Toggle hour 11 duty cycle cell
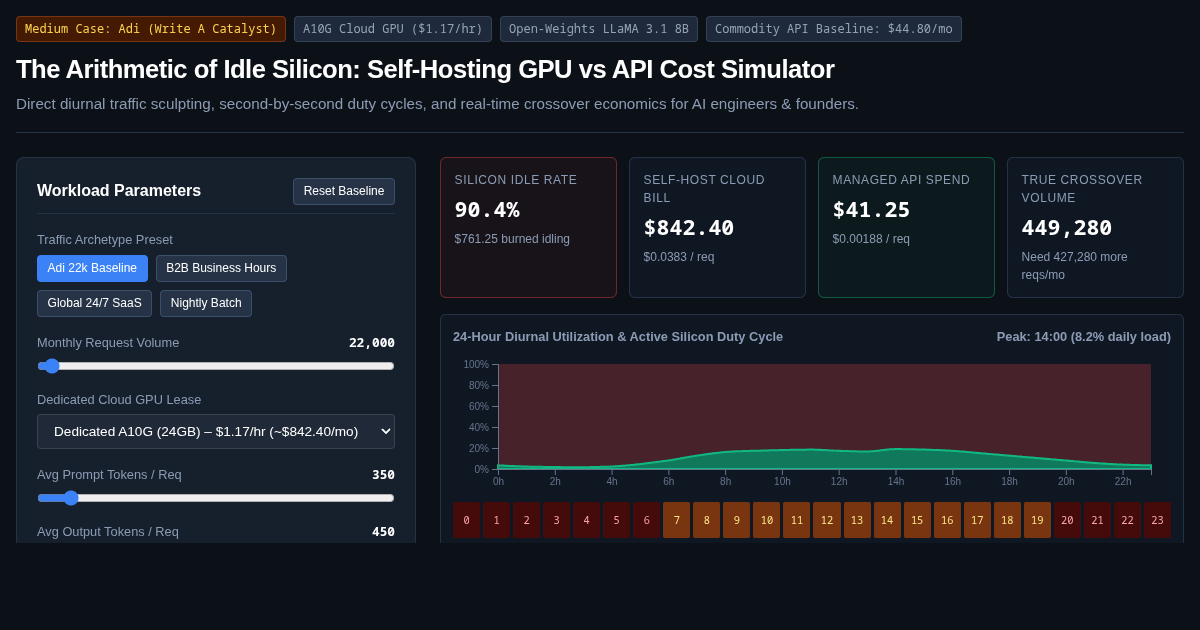This screenshot has width=1200, height=630. tap(796, 520)
